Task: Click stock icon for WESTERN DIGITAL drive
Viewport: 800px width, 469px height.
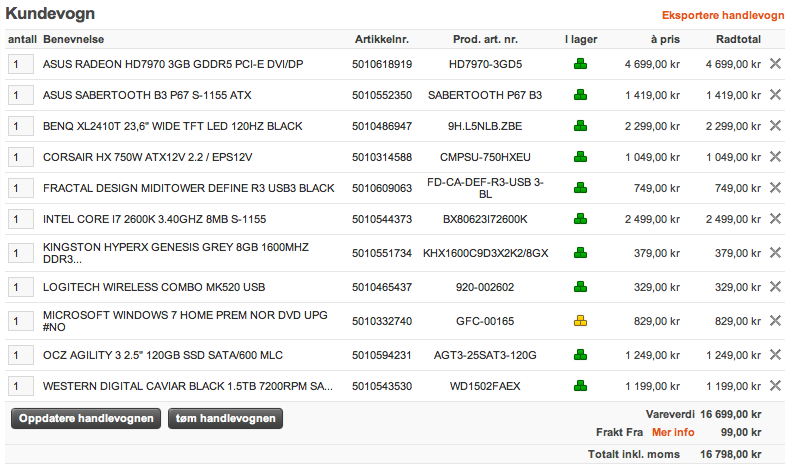Action: [x=580, y=386]
